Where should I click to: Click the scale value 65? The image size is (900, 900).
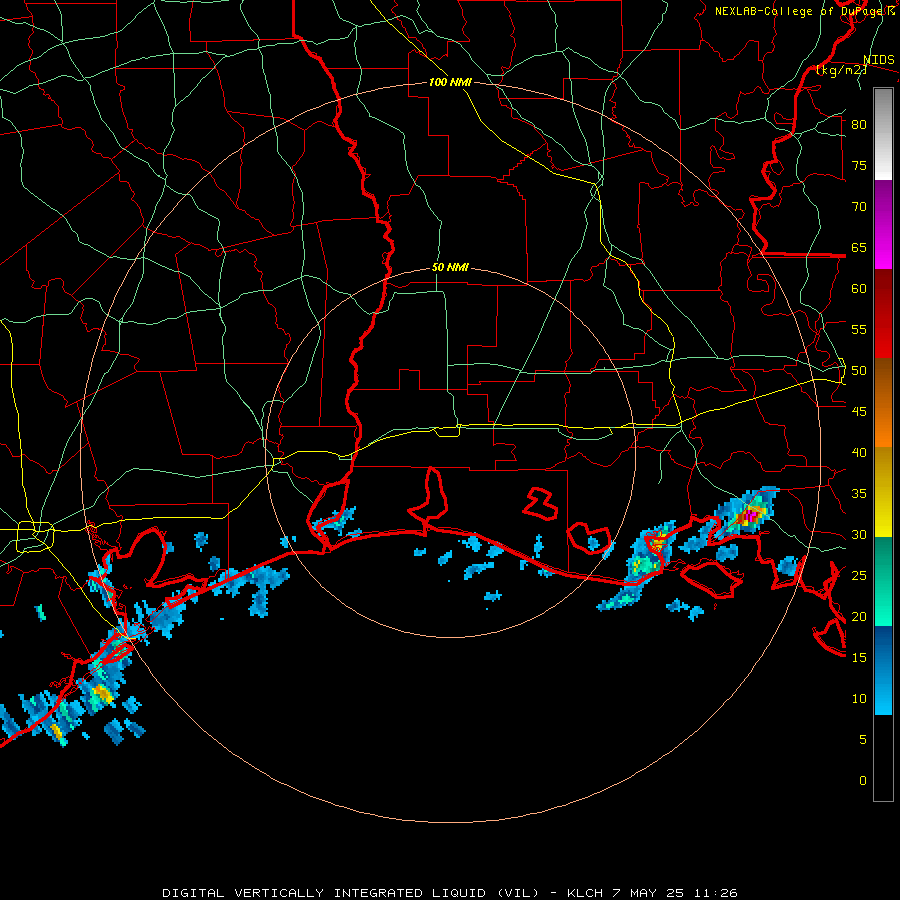[x=859, y=248]
